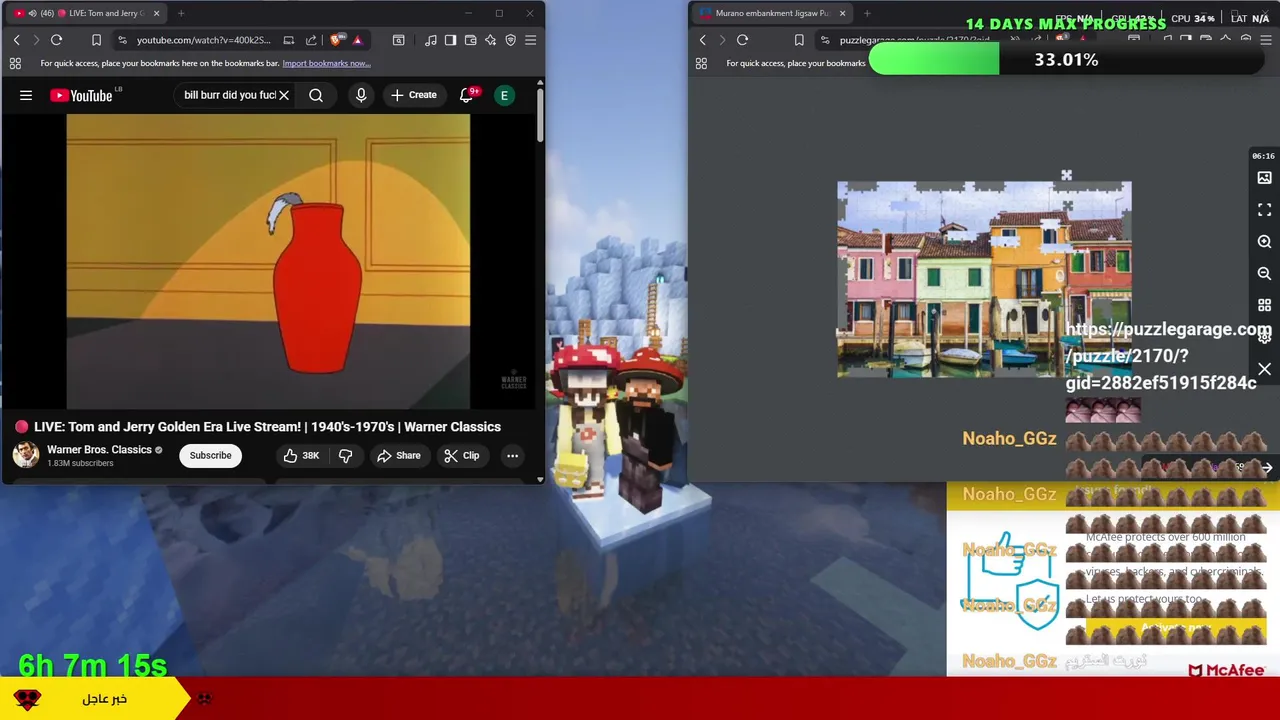Image resolution: width=1280 pixels, height=720 pixels.
Task: Click Import bookmarks now link
Action: click(x=326, y=63)
